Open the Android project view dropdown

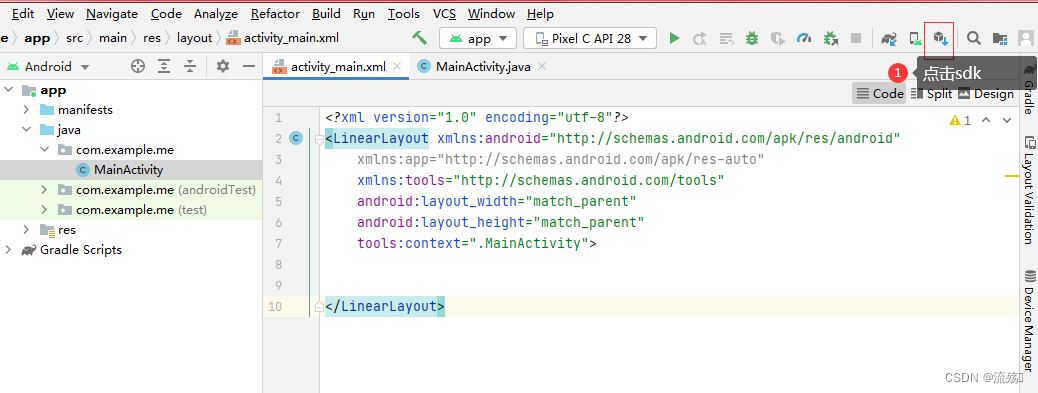(x=48, y=67)
